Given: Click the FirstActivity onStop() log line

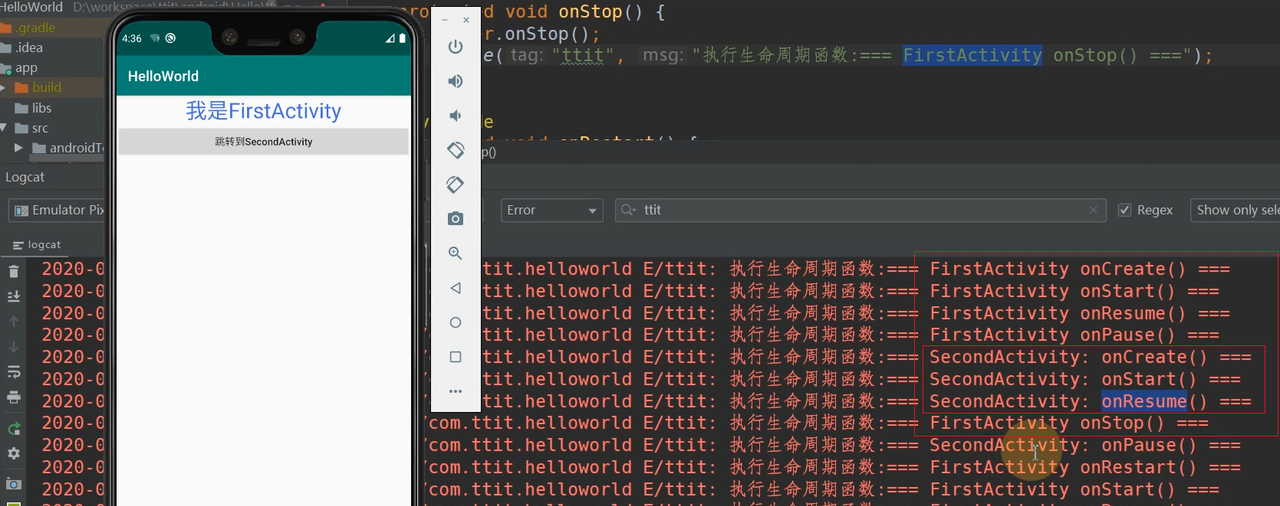Looking at the screenshot, I should (x=1069, y=423).
